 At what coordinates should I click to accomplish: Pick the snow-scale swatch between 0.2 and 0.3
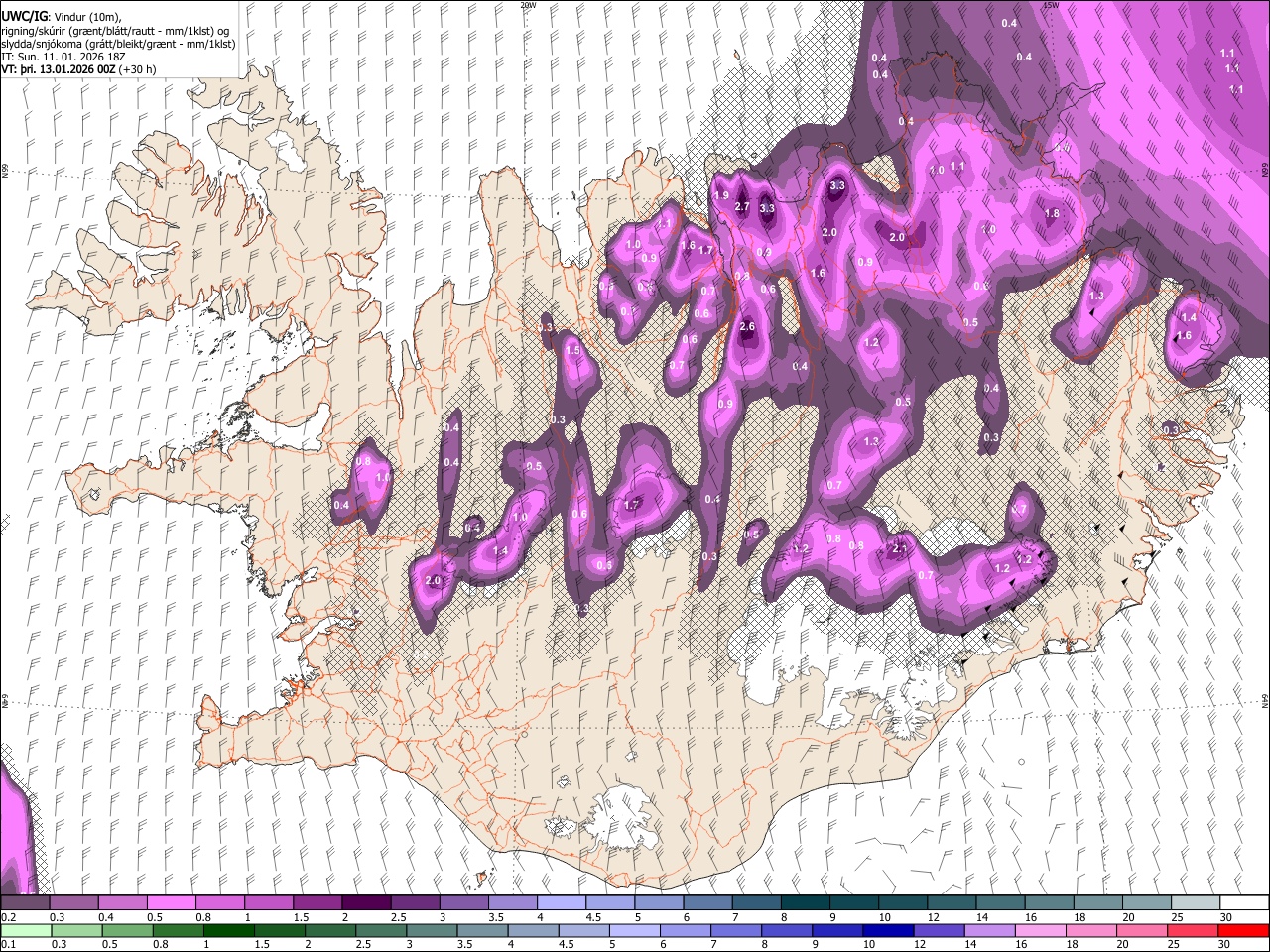(25, 903)
